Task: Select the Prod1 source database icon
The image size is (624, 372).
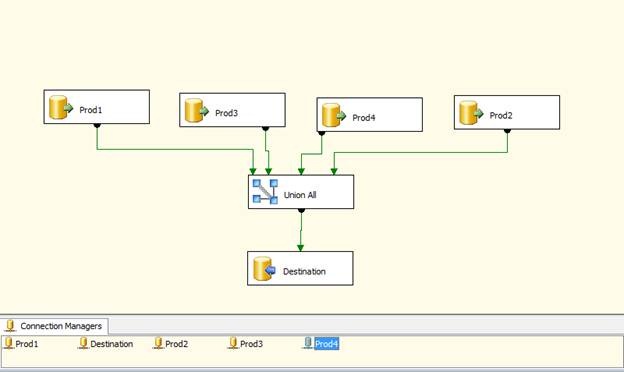Action: (61, 107)
